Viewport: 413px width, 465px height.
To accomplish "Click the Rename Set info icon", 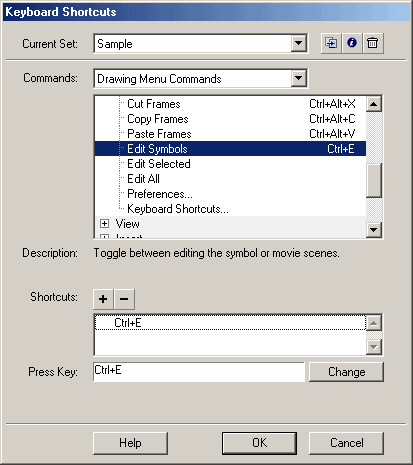I will point(352,43).
